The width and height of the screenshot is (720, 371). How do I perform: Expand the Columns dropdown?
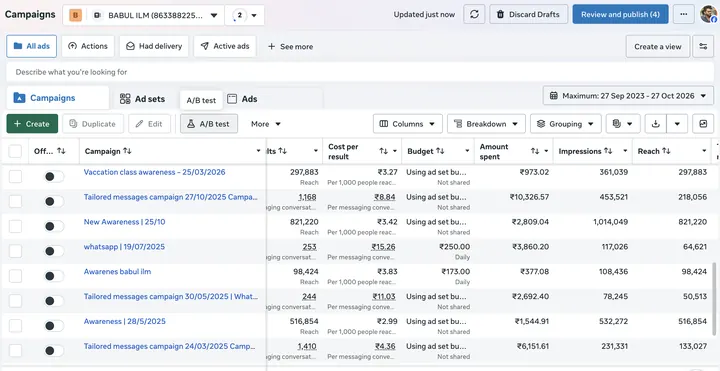408,124
